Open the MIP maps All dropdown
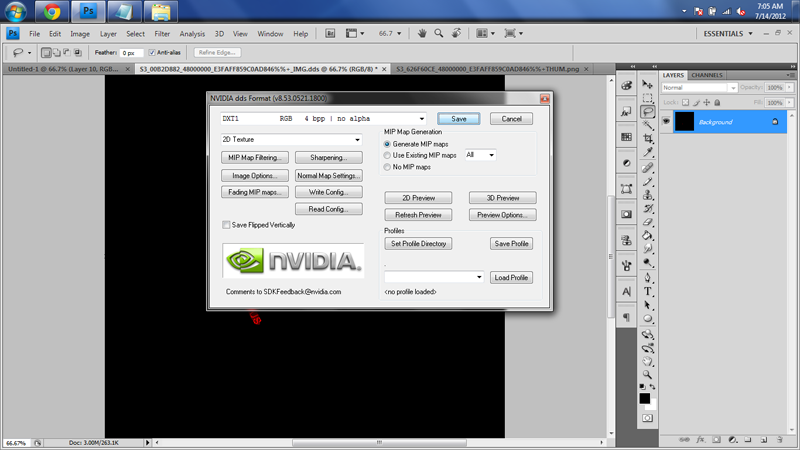The image size is (800, 450). 480,155
